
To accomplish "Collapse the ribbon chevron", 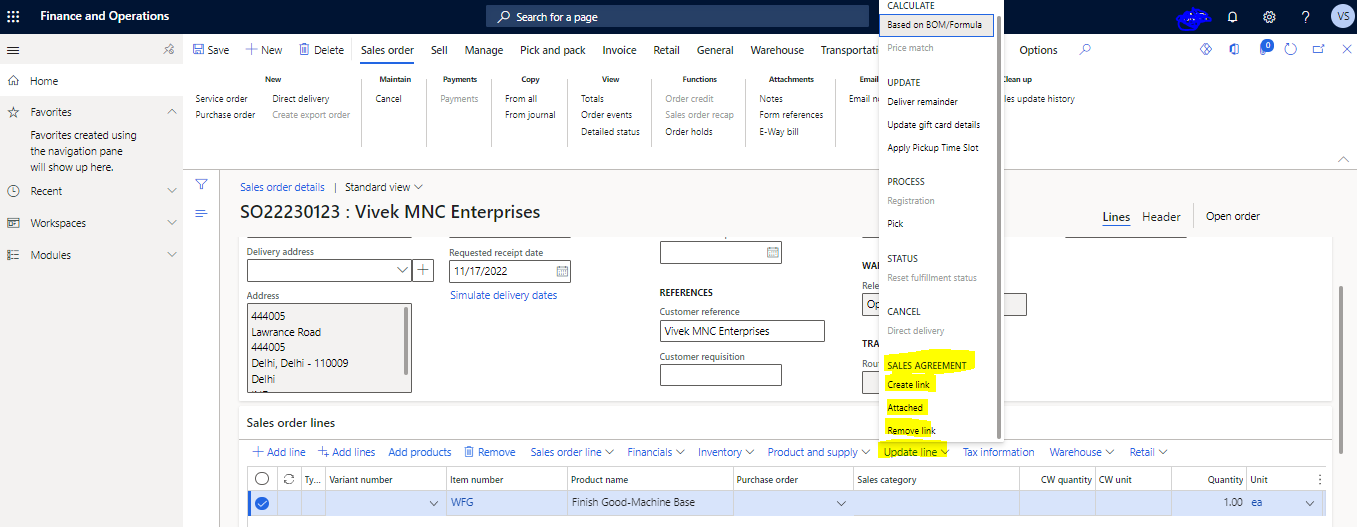I will tap(1343, 159).
